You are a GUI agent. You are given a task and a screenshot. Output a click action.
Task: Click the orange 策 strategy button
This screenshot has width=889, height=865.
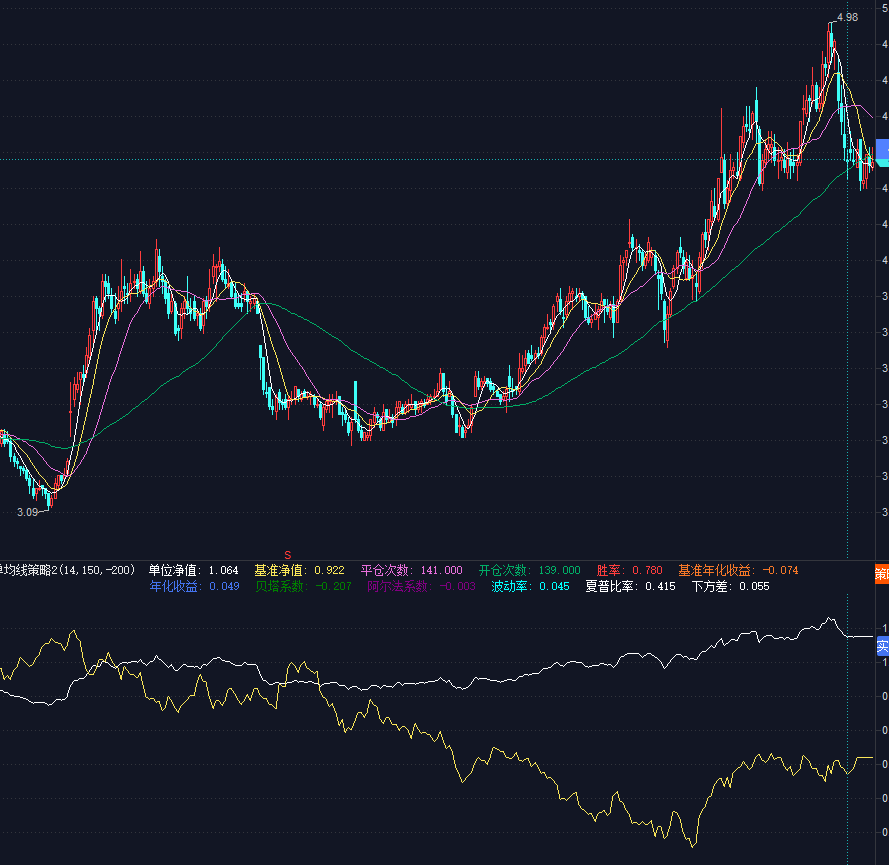[x=882, y=573]
